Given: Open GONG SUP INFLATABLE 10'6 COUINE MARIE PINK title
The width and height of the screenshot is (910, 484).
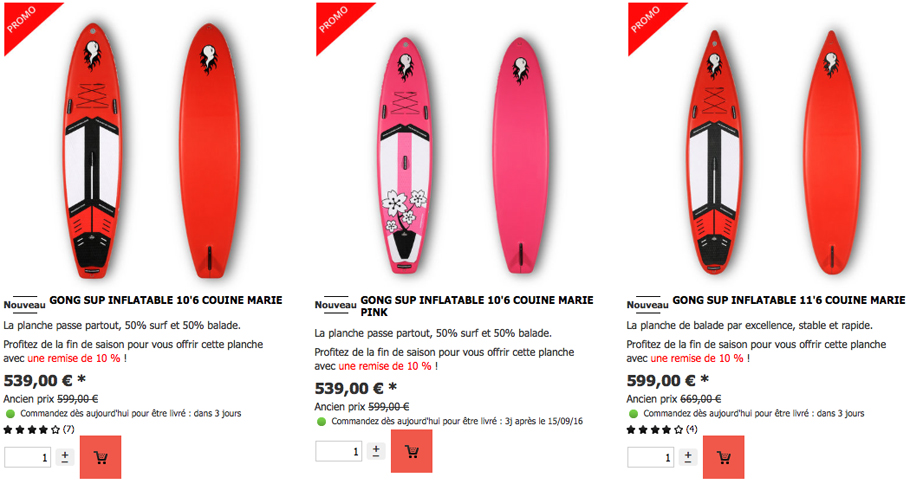Looking at the screenshot, I should tap(476, 306).
